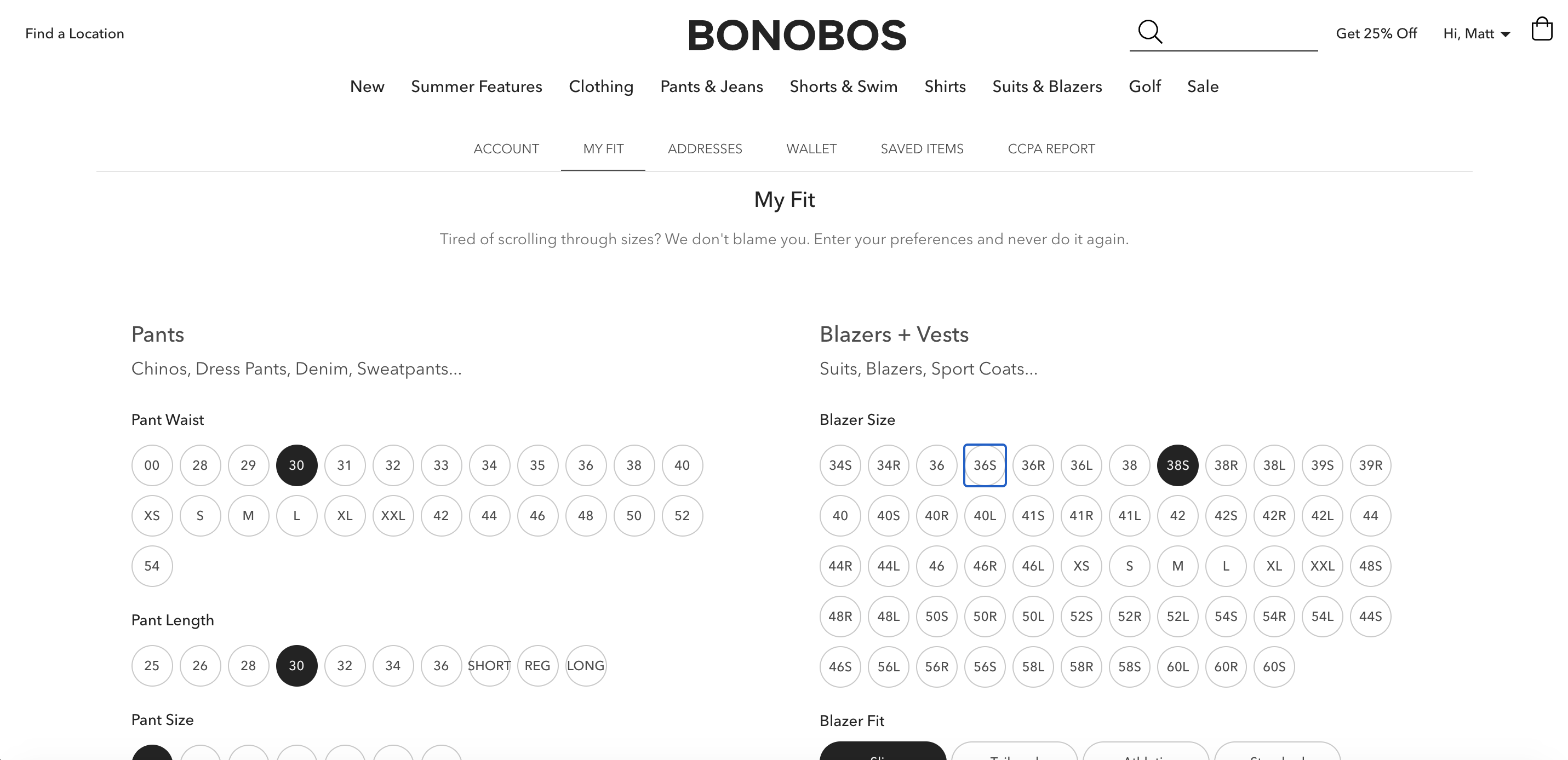This screenshot has height=760, width=1568.
Task: Open the shopping bag icon
Action: [x=1542, y=28]
